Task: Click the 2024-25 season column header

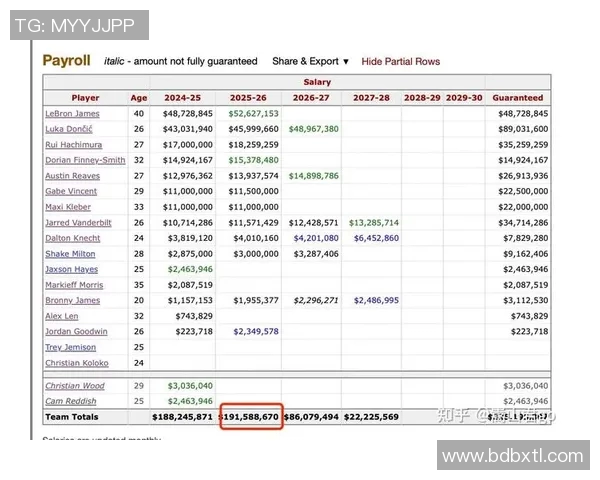Action: (x=184, y=98)
